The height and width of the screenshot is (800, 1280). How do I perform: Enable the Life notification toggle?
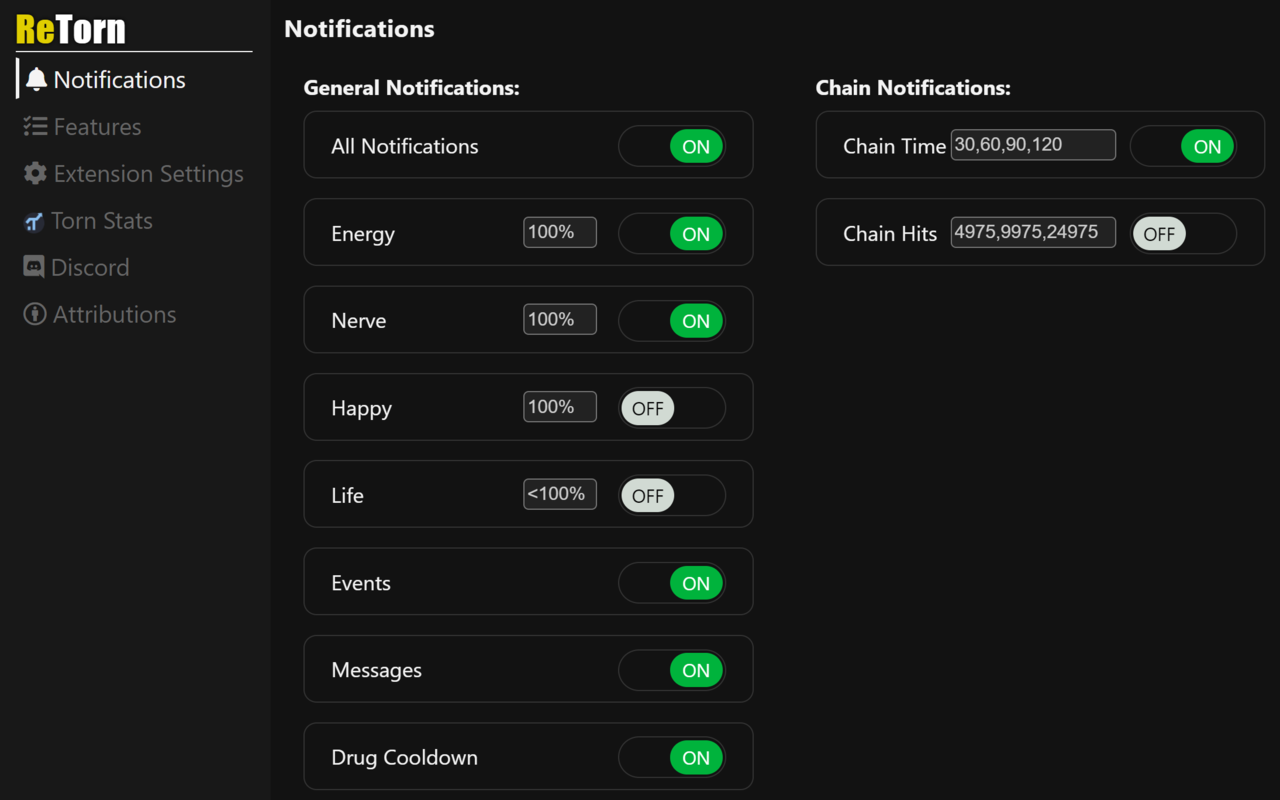click(672, 495)
